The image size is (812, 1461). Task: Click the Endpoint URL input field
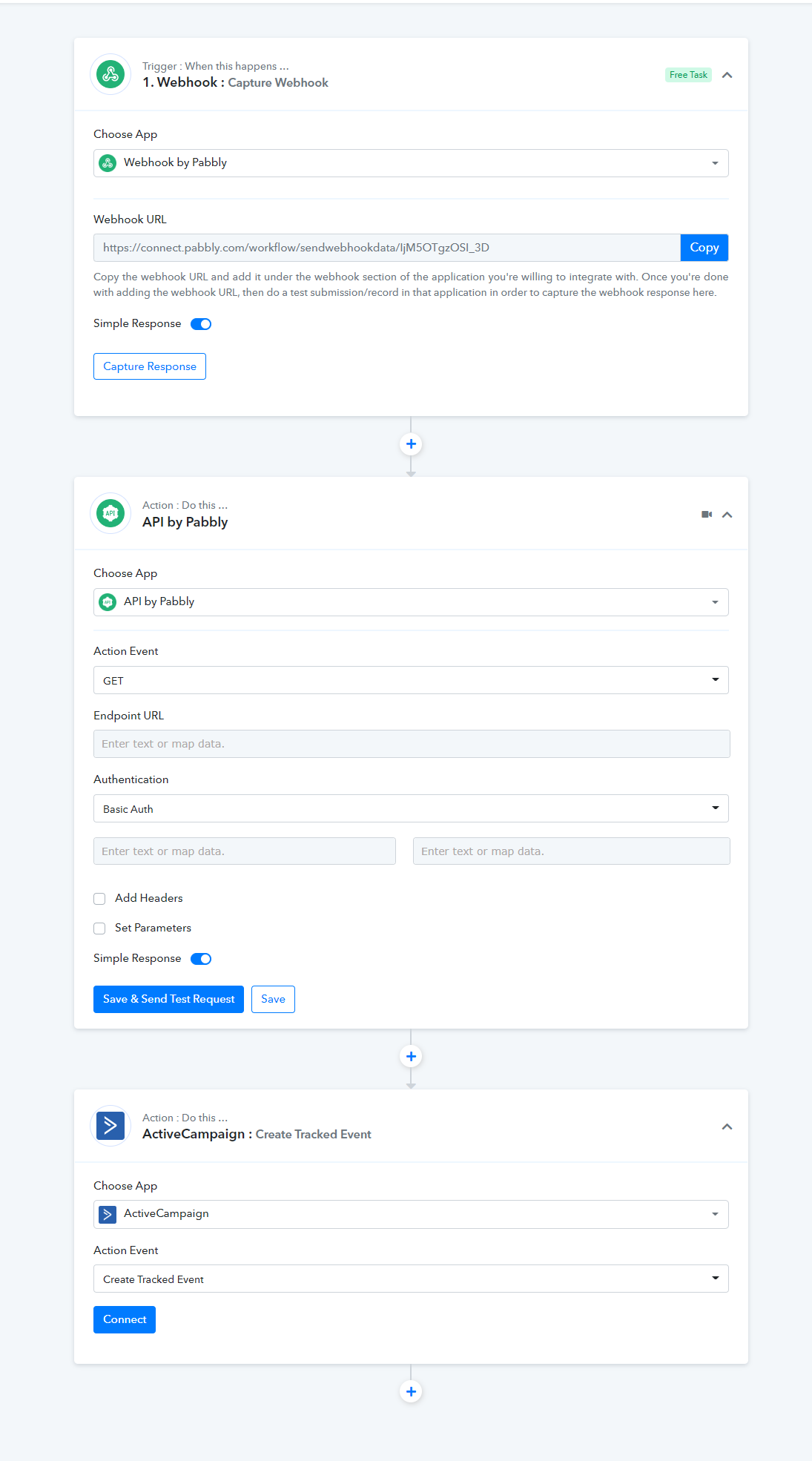coord(412,744)
